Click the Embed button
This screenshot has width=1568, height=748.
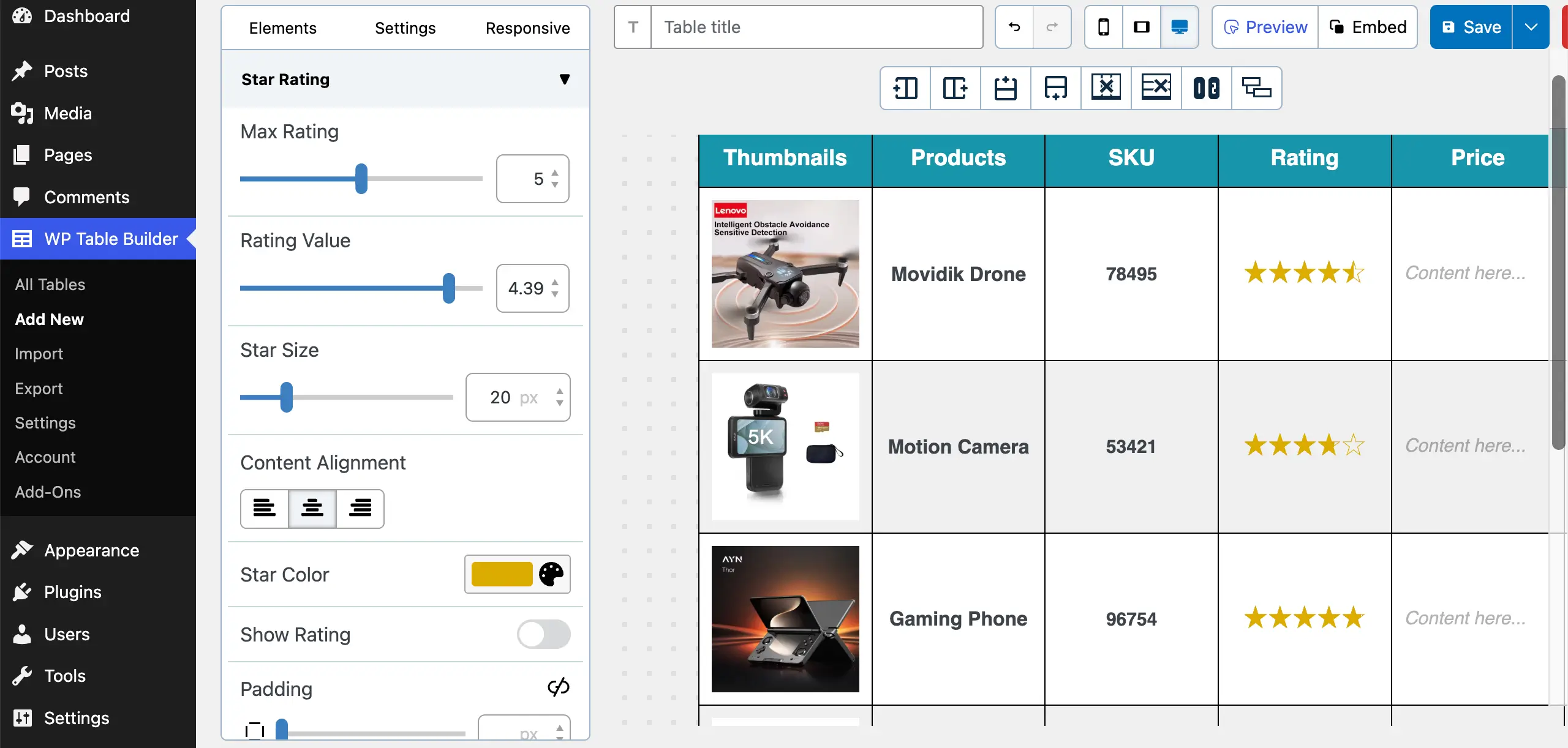1368,27
